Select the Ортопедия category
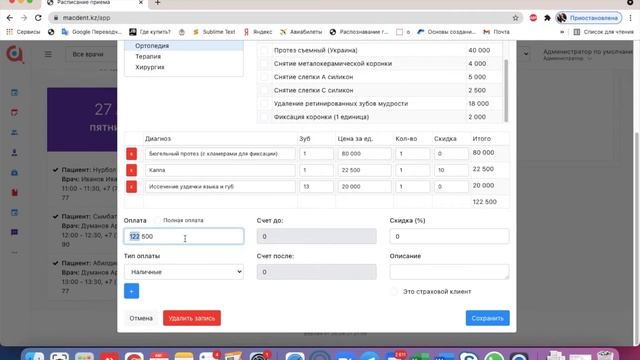This screenshot has width=640, height=360. [184, 46]
